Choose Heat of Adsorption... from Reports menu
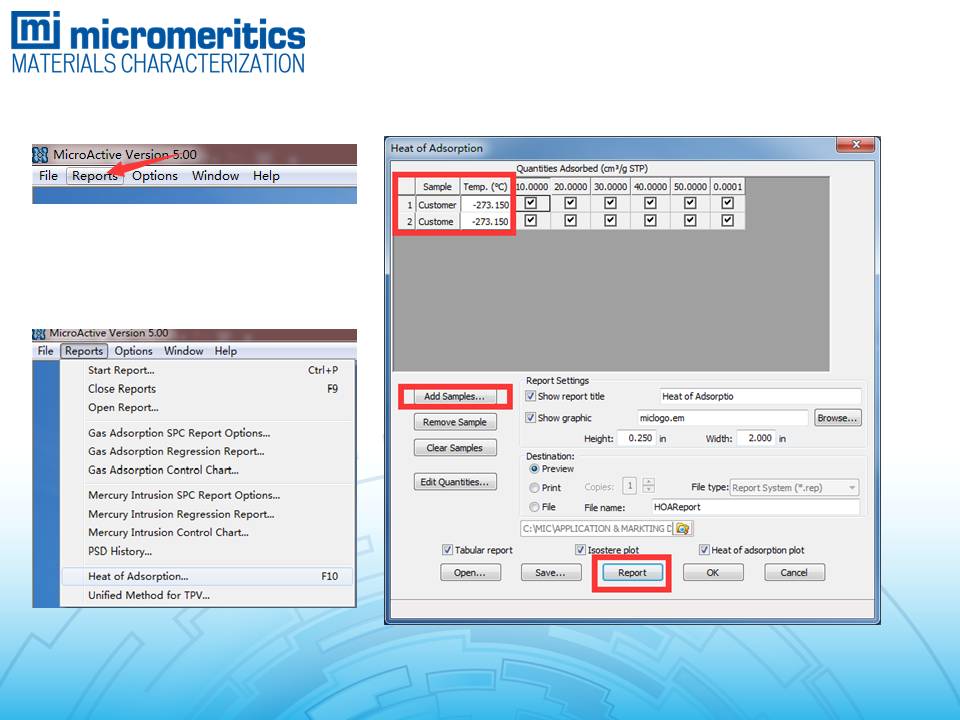Viewport: 960px width, 720px height. (x=138, y=576)
